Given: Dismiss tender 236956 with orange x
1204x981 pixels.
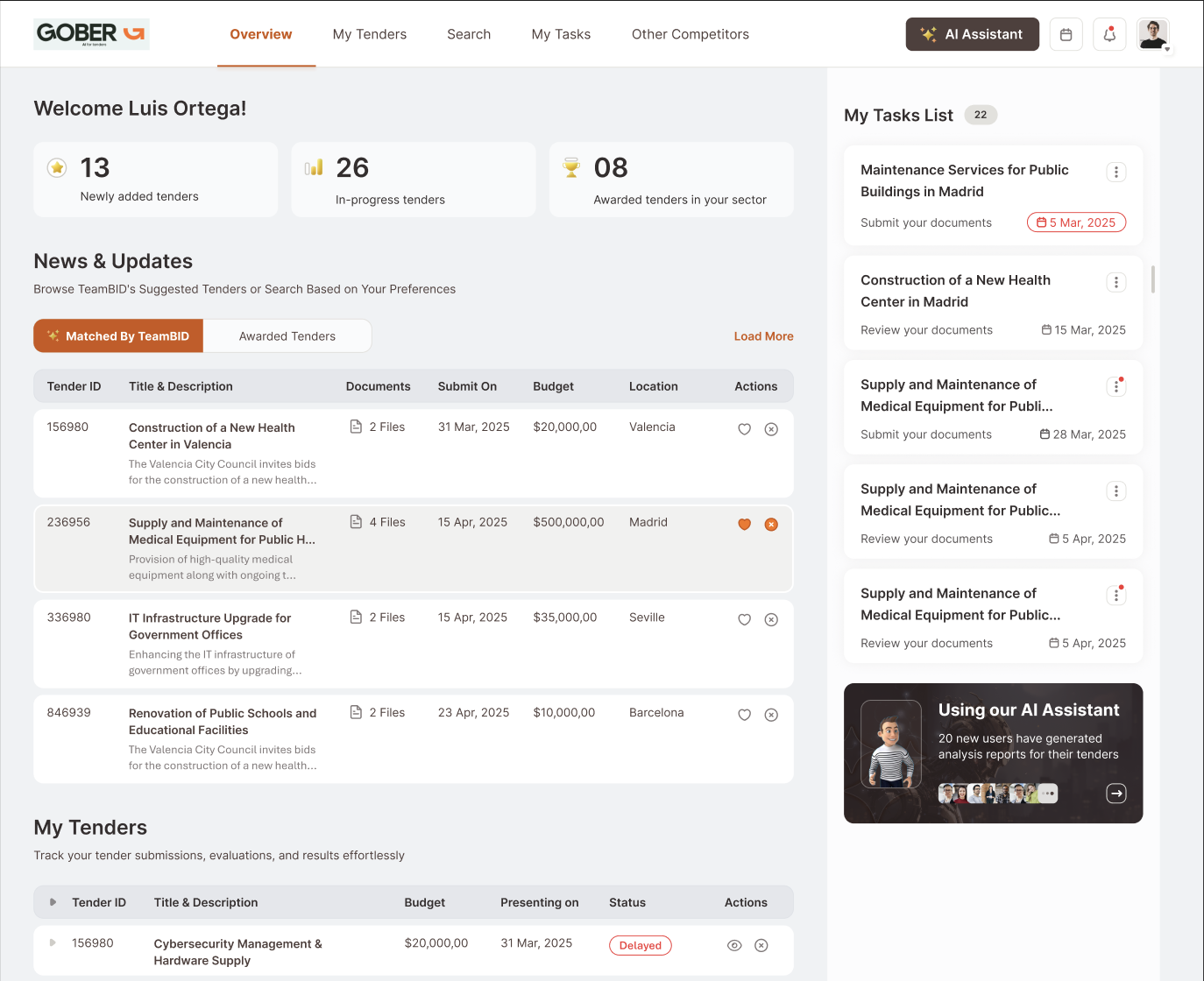Looking at the screenshot, I should [x=771, y=525].
